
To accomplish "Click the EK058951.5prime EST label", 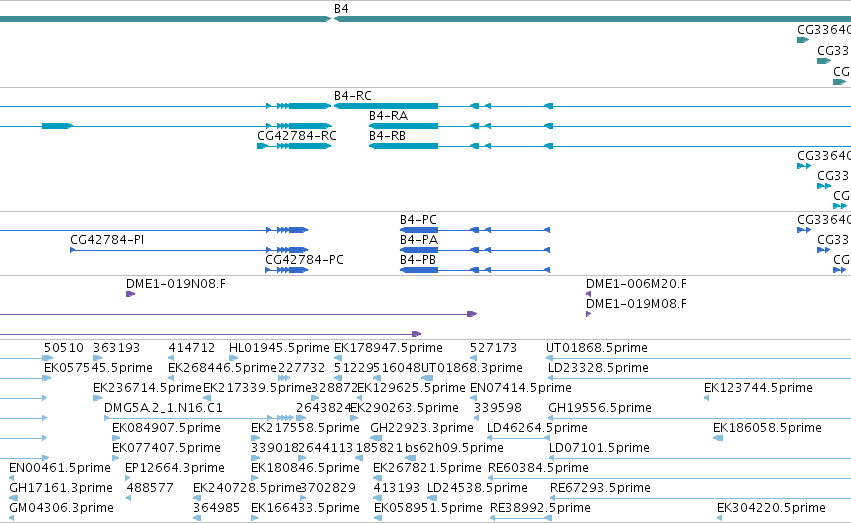I will [x=428, y=508].
